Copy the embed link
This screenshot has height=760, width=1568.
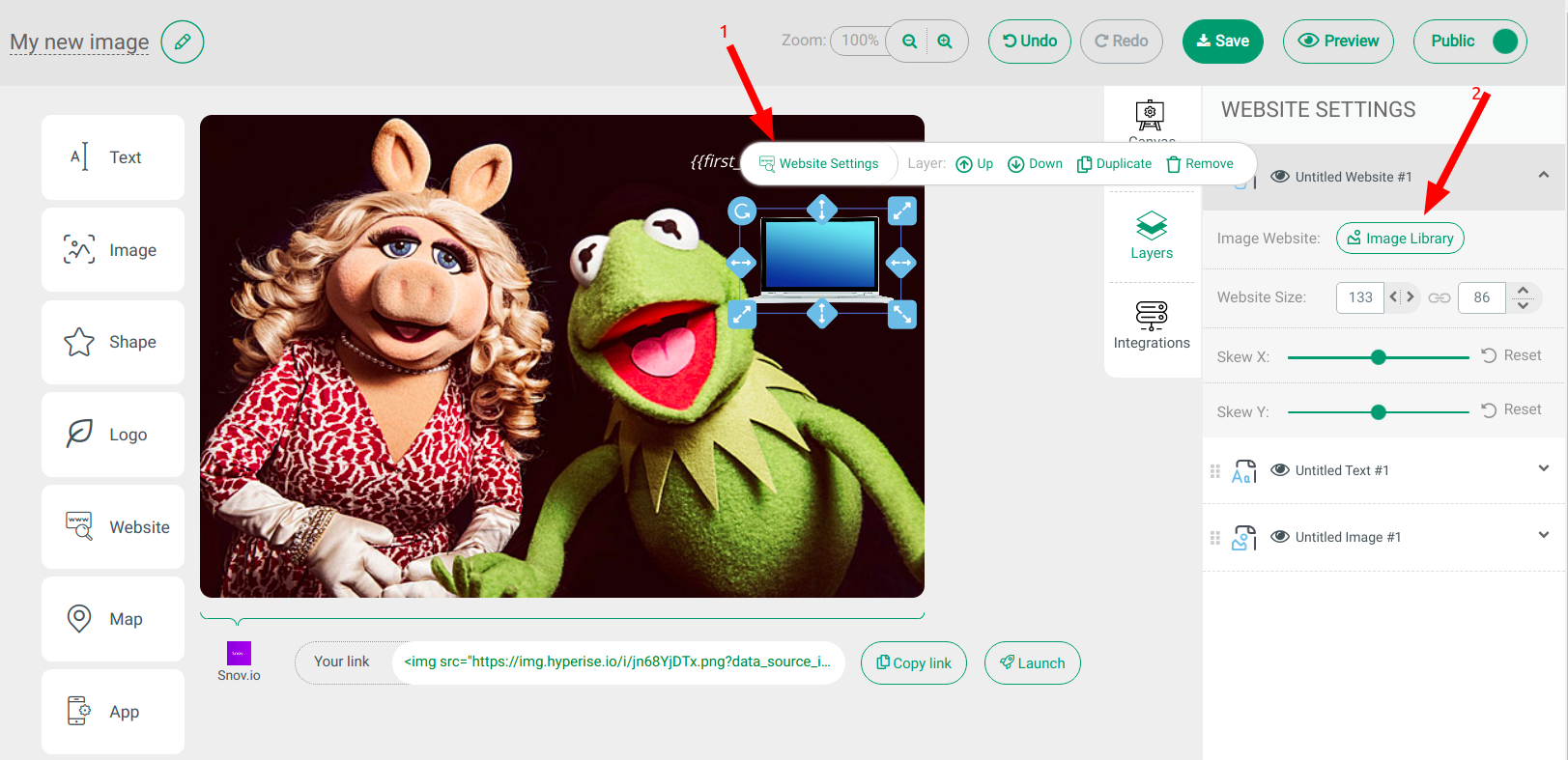coord(914,663)
